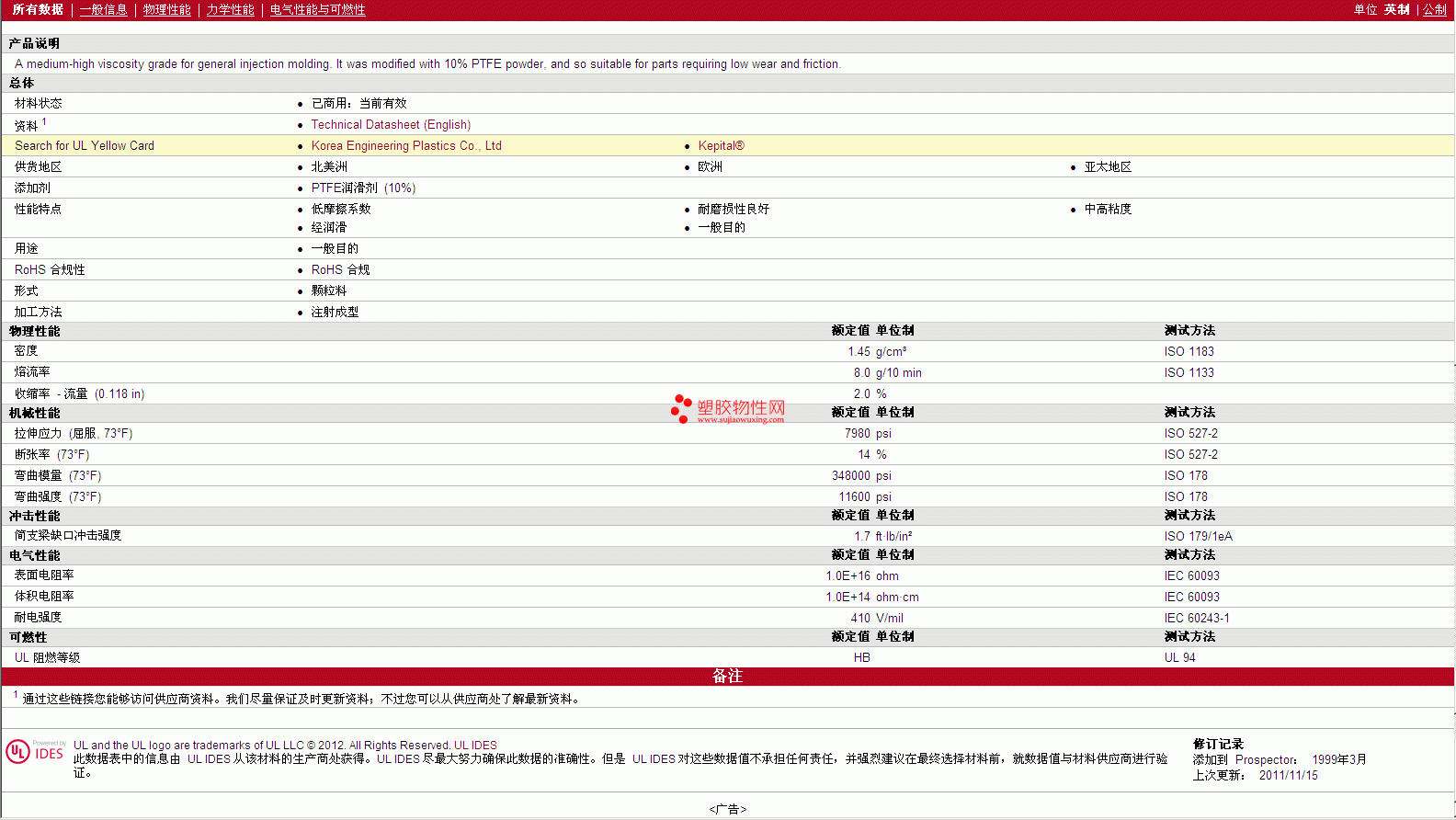Click the 机械性能 section header
1456x820 pixels.
tap(34, 413)
